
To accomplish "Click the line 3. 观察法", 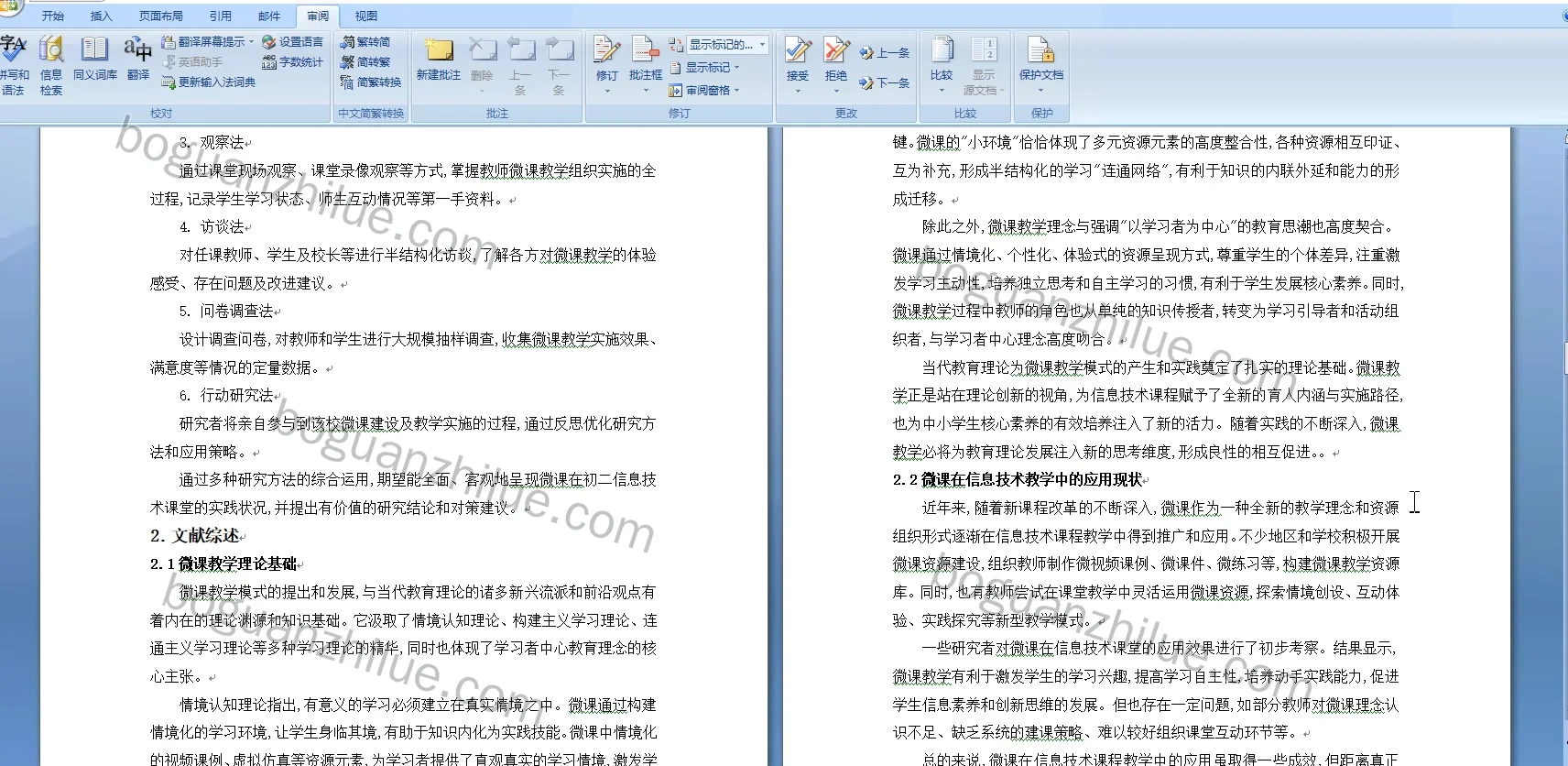I will tap(212, 143).
